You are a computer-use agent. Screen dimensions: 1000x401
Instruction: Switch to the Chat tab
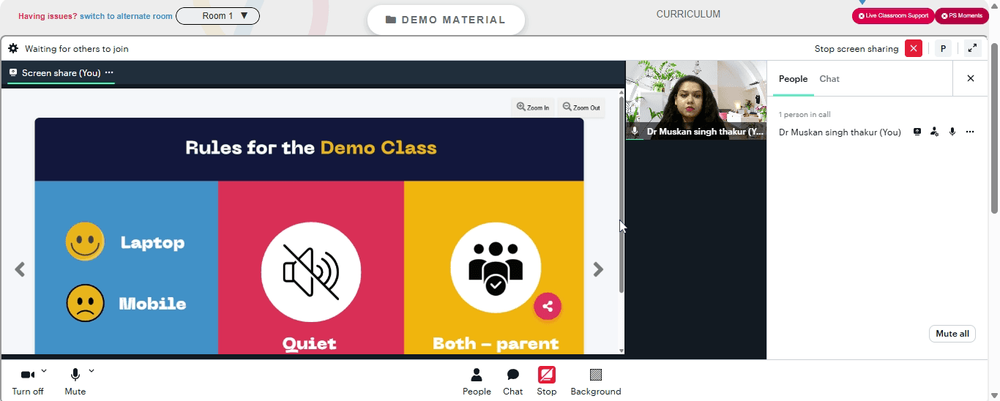(829, 79)
